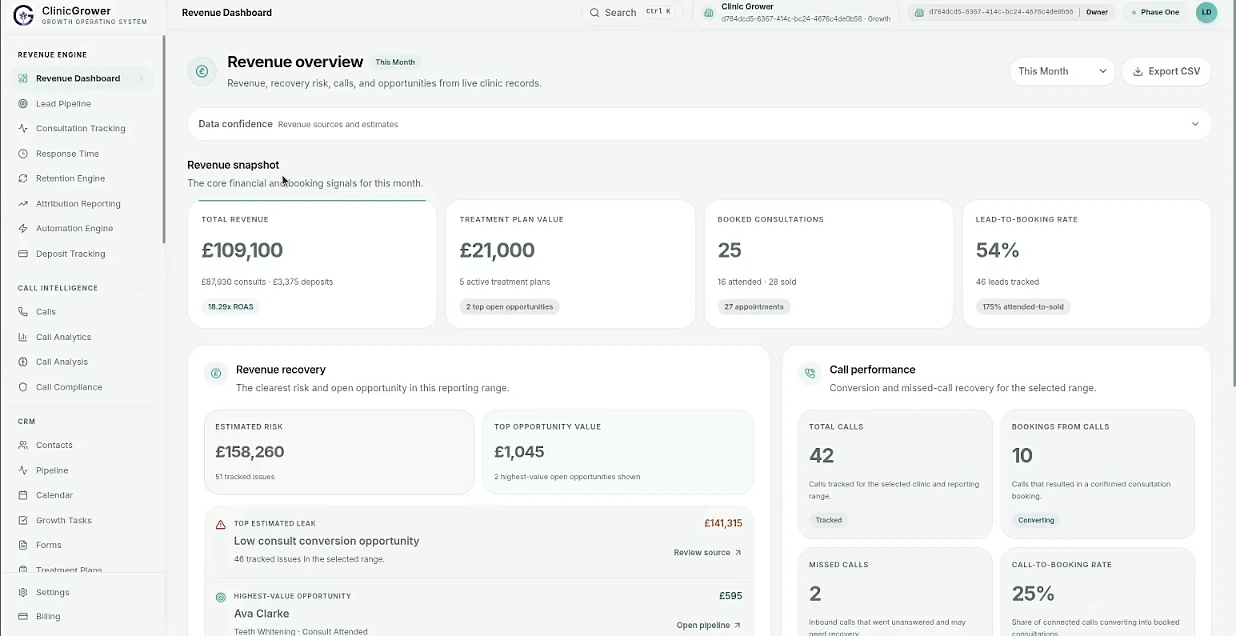1236x636 pixels.
Task: Click the 175% attended-to-sold tag
Action: (x=1023, y=307)
